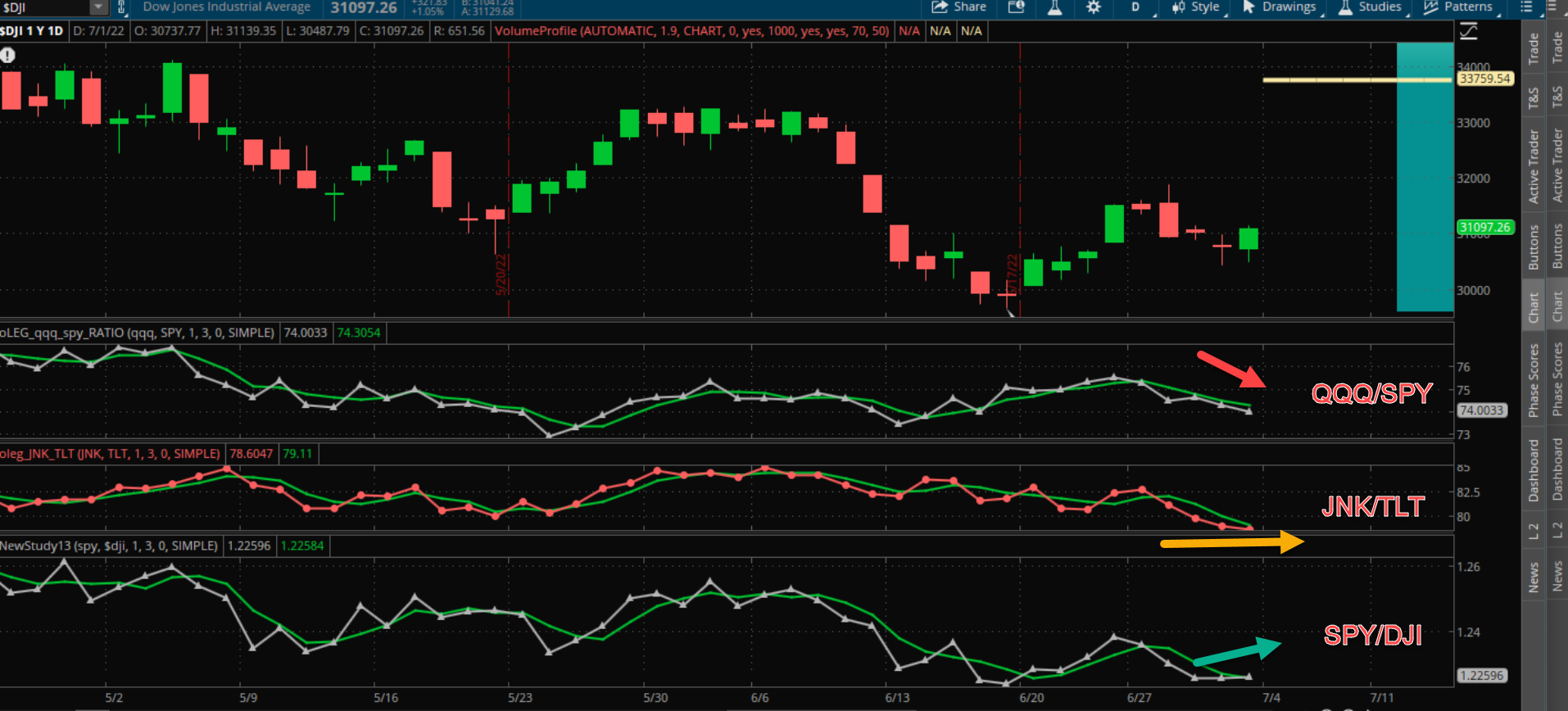Screen dimensions: 1568x711
Task: Open Phase Scores tab in the left sidebar column
Action: (x=1534, y=380)
